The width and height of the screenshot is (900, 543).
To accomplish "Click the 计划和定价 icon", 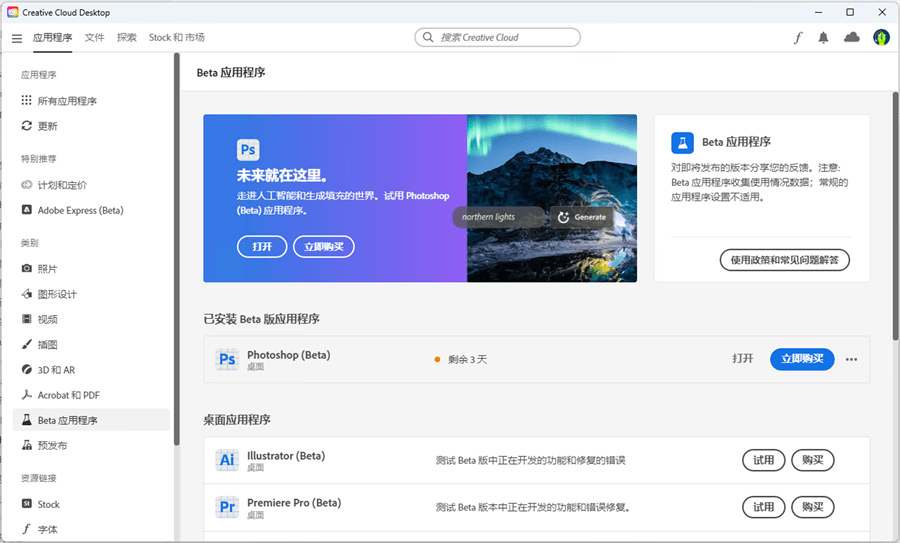I will 26,185.
